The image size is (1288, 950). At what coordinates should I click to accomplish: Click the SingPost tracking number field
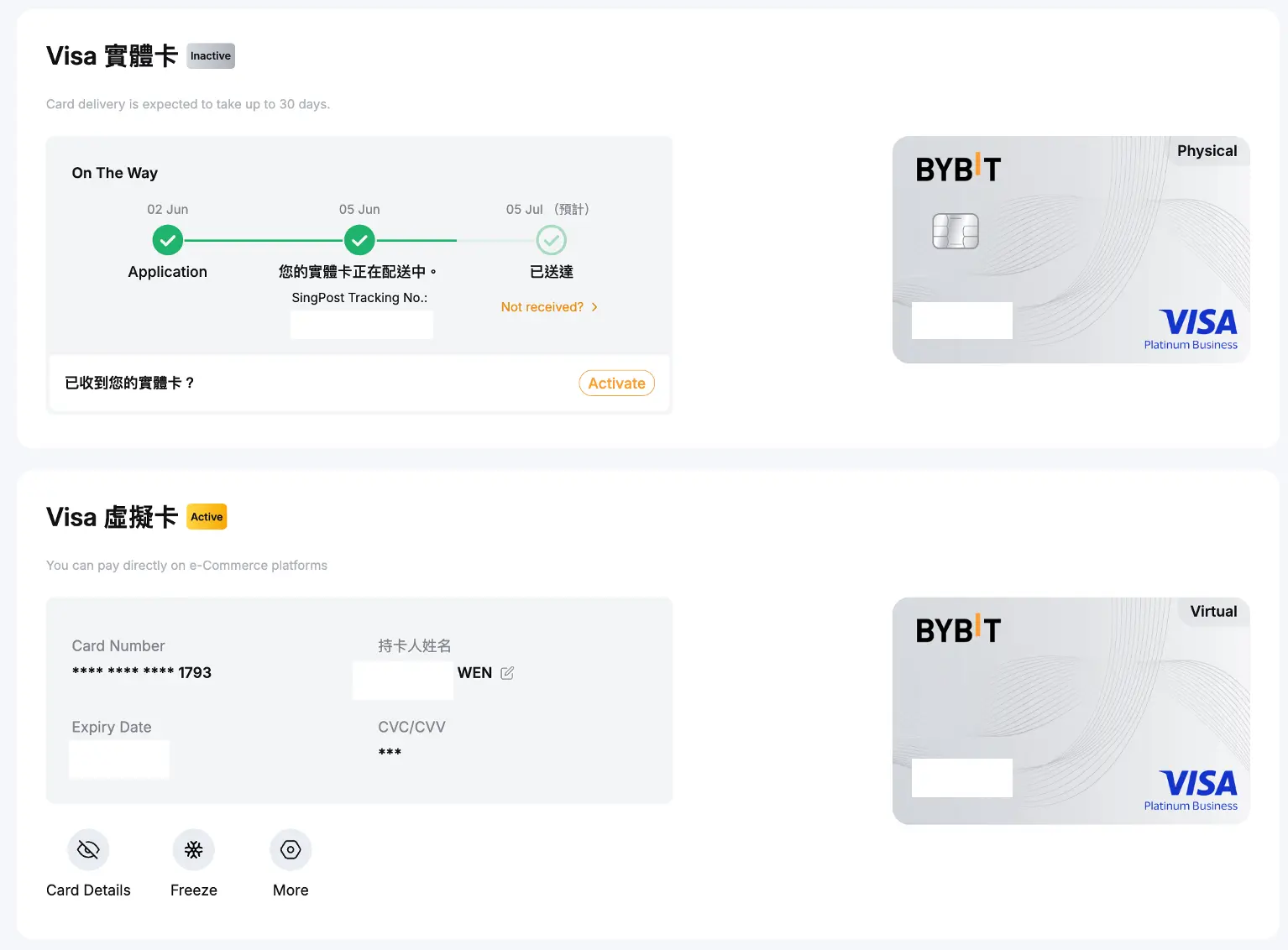[x=362, y=325]
